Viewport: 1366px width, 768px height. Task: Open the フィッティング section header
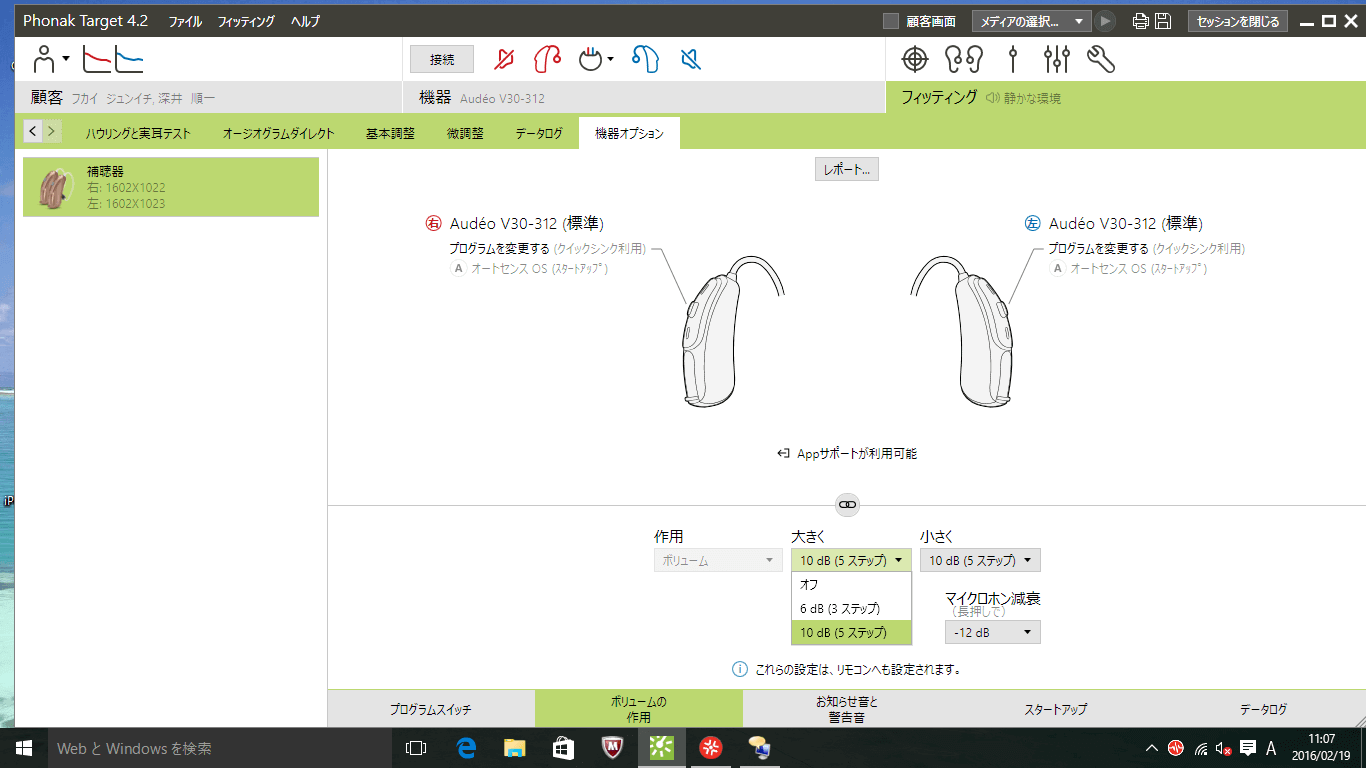1126,98
